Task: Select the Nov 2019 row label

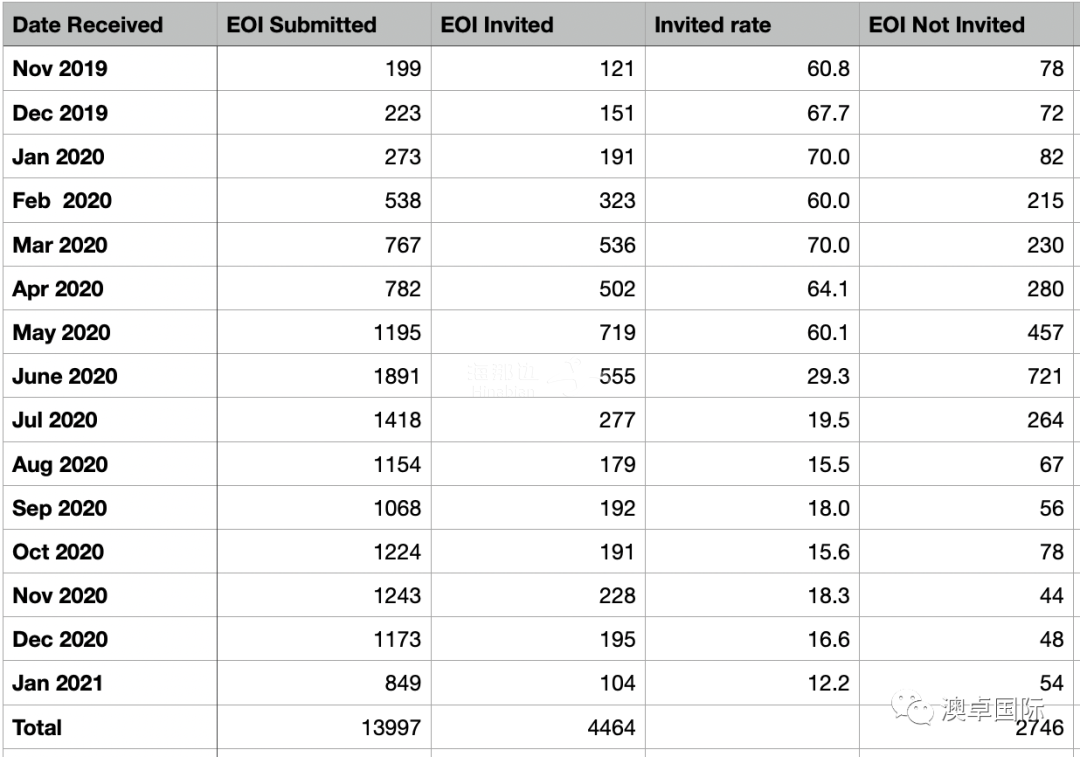Action: coord(60,69)
